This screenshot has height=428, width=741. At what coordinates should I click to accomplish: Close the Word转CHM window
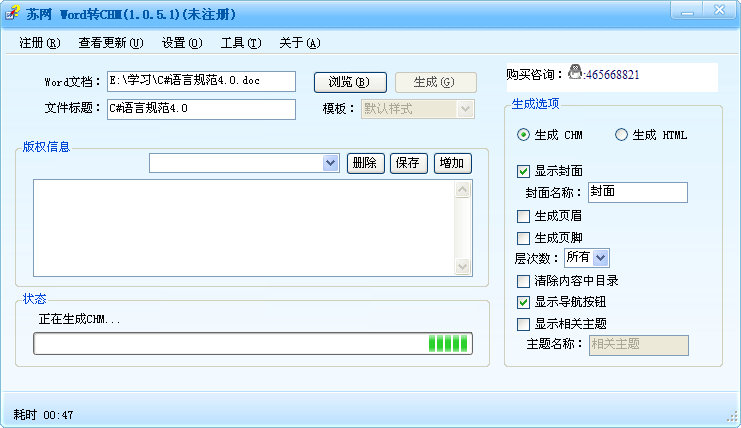point(719,10)
